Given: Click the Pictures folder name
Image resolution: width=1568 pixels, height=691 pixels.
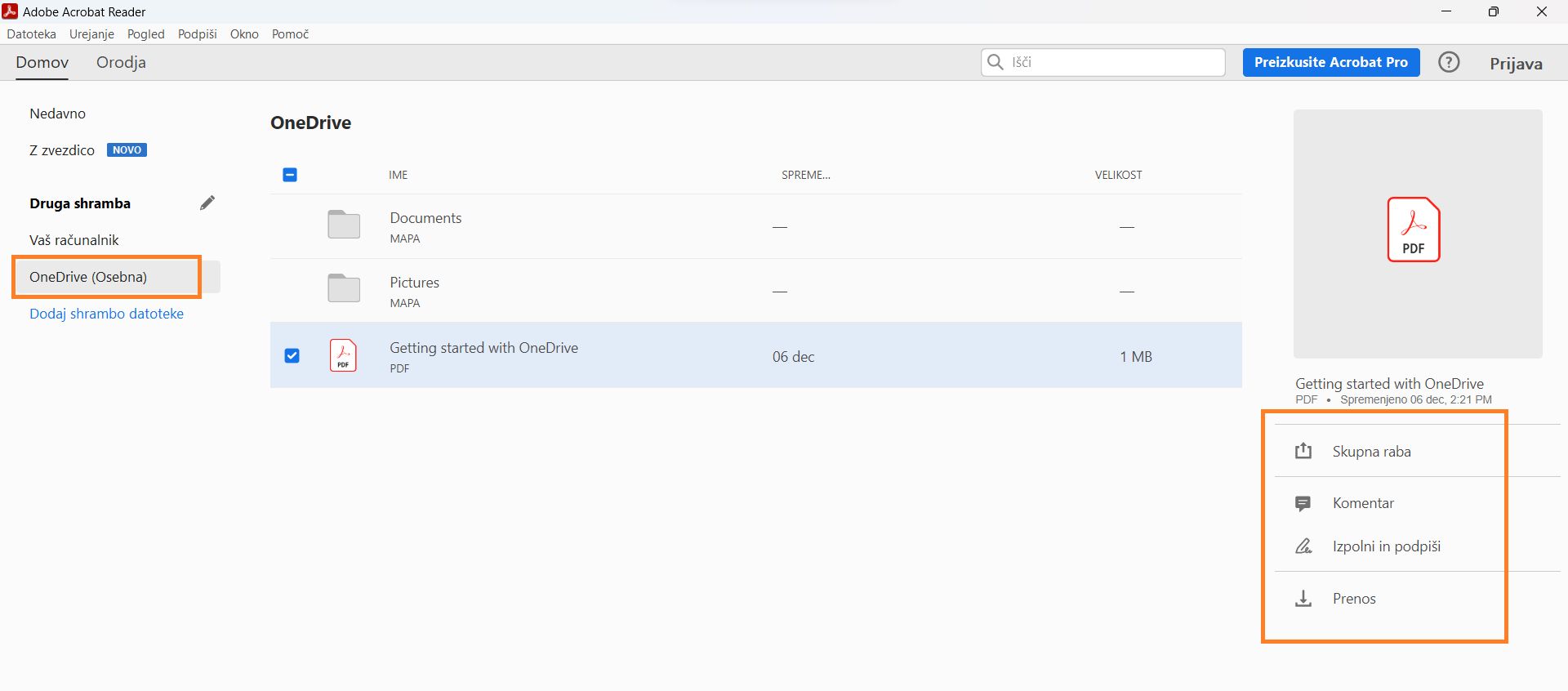Looking at the screenshot, I should point(414,283).
